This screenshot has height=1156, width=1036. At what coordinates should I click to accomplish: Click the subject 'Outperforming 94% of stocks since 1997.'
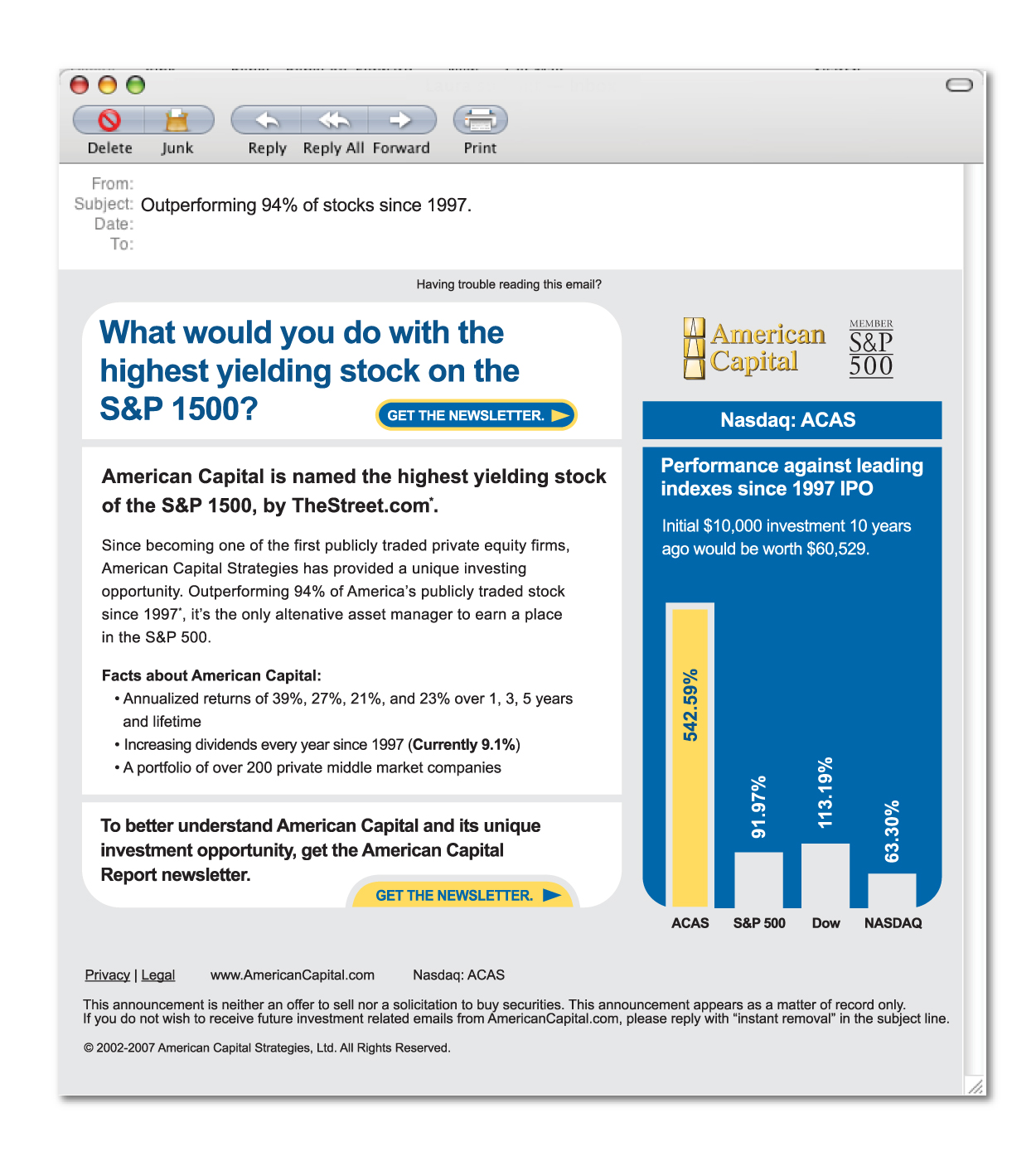[306, 205]
